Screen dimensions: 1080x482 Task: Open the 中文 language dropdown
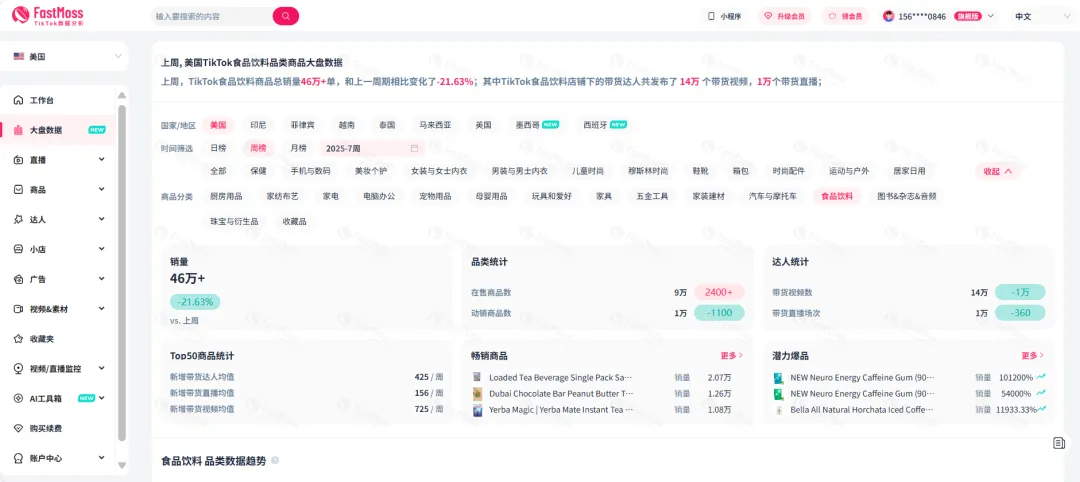click(1043, 16)
